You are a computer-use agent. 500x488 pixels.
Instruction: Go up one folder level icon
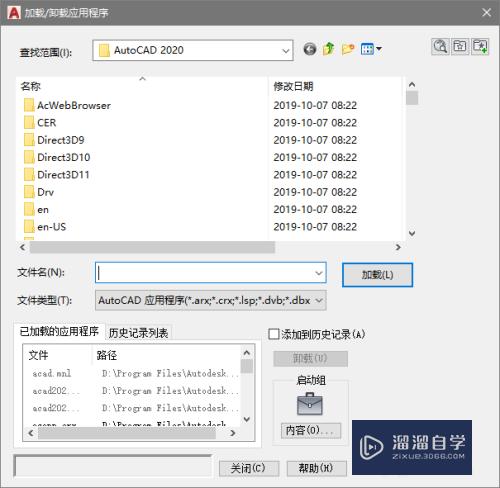pos(329,49)
